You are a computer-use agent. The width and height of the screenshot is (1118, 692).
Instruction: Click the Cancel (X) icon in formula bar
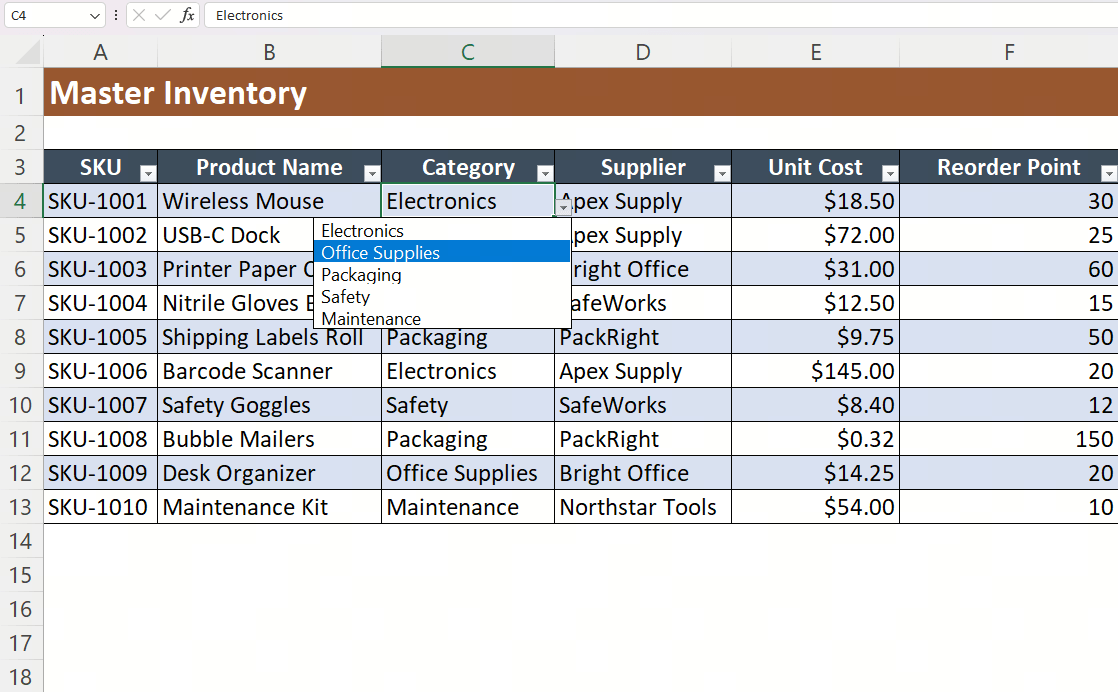[139, 15]
